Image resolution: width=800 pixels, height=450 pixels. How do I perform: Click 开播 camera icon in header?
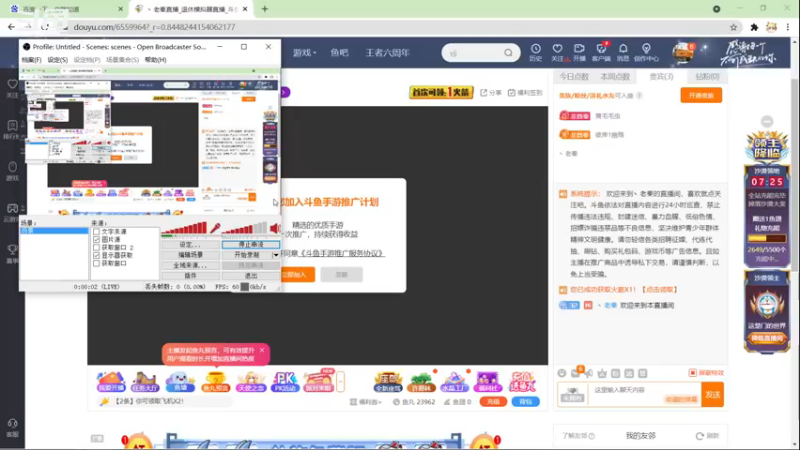[579, 52]
